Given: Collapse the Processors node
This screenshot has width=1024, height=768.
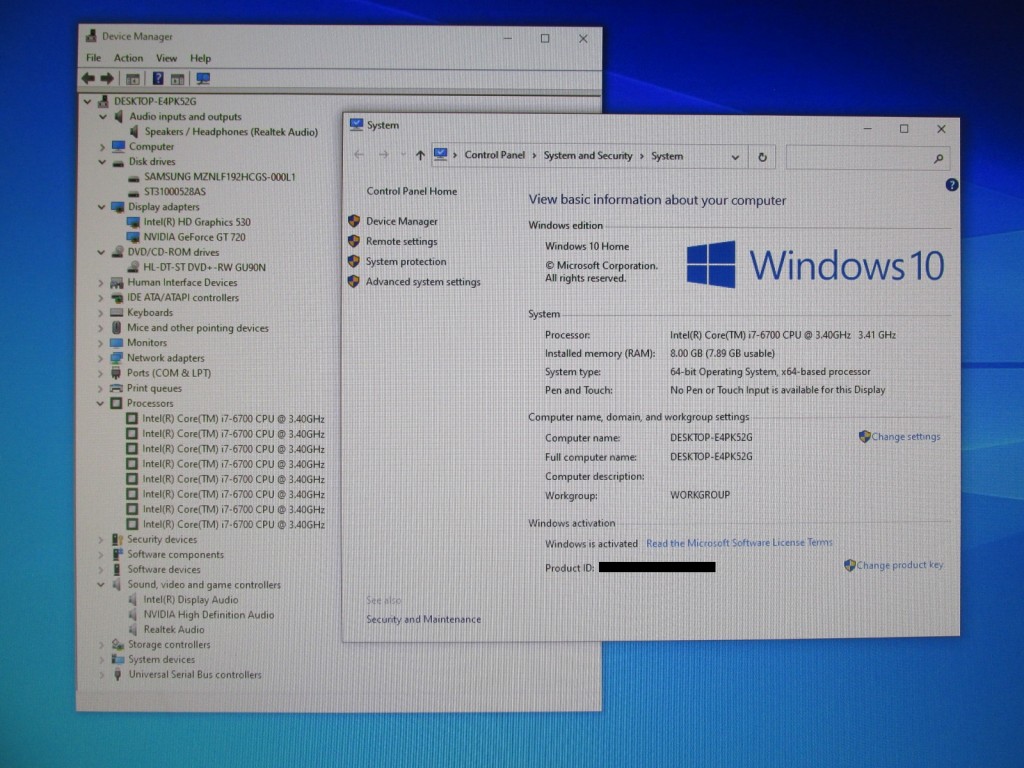Looking at the screenshot, I should (101, 404).
